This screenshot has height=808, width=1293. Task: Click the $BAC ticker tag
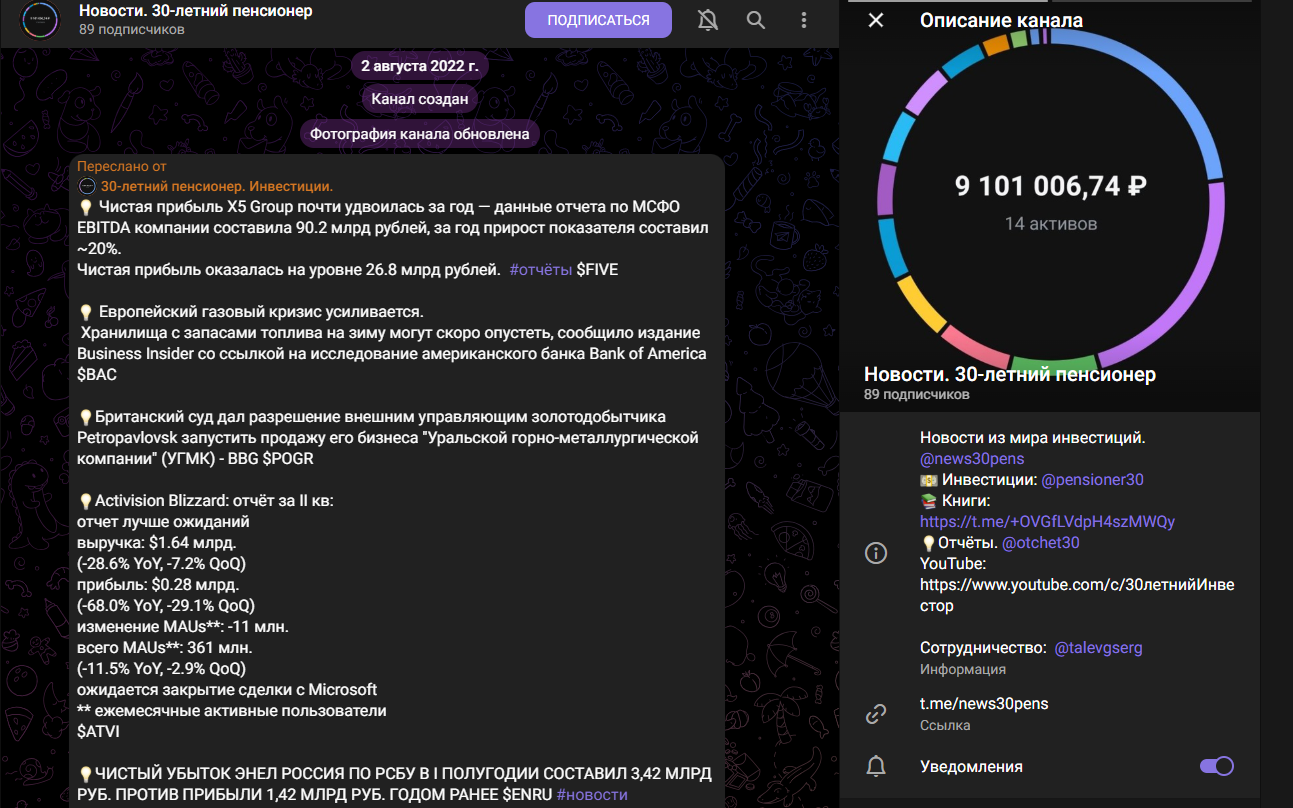(97, 375)
